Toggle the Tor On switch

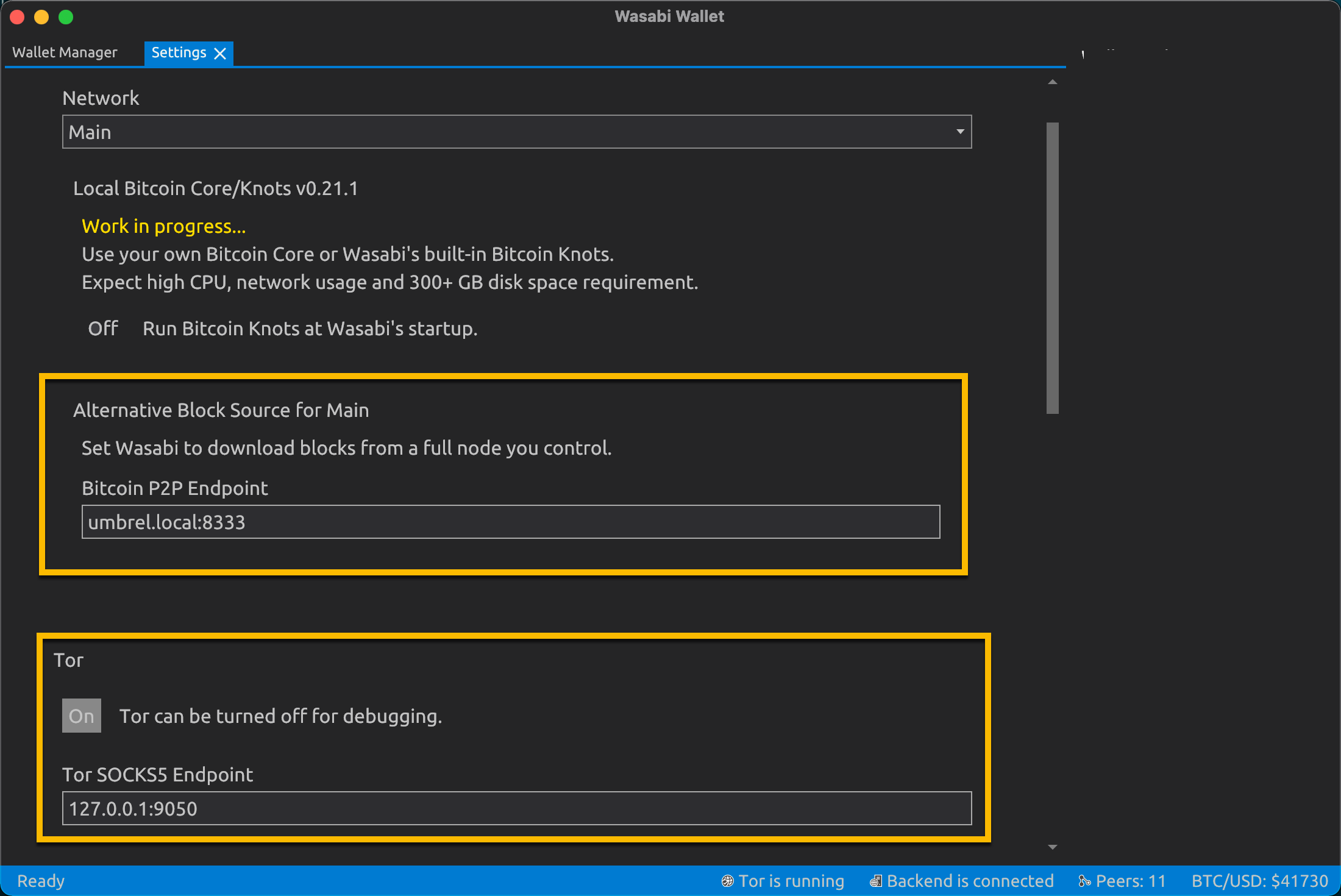point(82,716)
